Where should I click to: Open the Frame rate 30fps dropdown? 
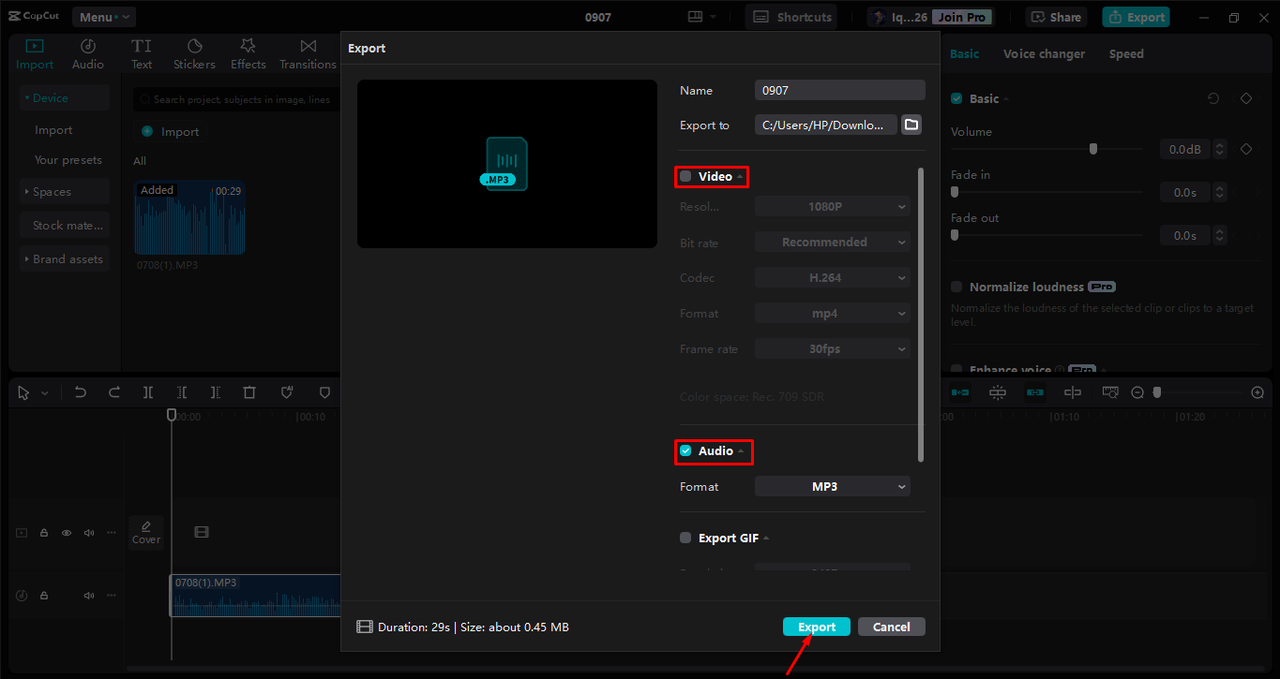coord(832,349)
